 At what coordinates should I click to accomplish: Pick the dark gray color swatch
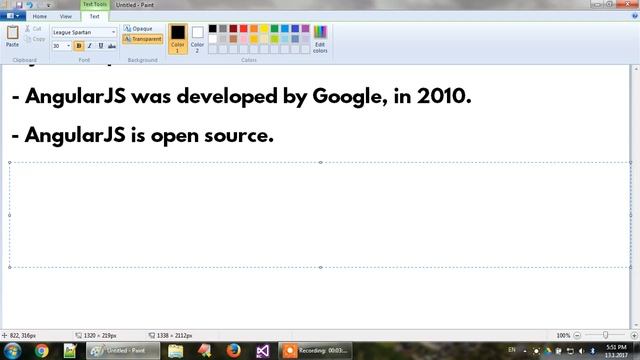point(223,28)
